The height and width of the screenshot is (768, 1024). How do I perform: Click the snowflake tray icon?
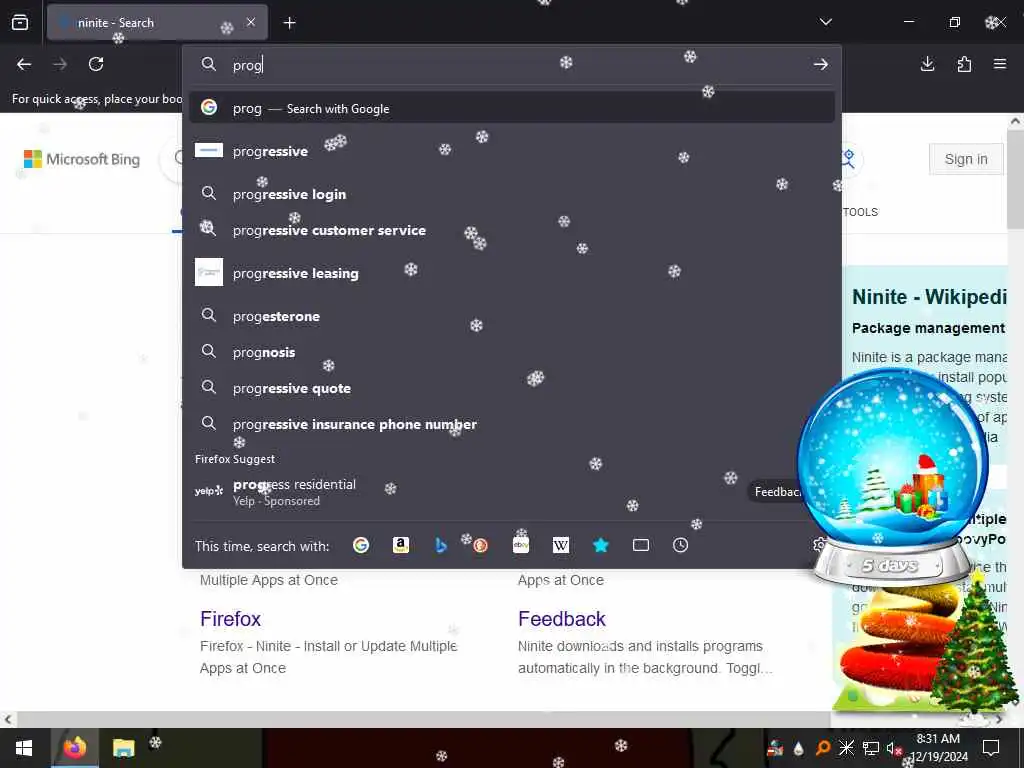click(x=846, y=748)
